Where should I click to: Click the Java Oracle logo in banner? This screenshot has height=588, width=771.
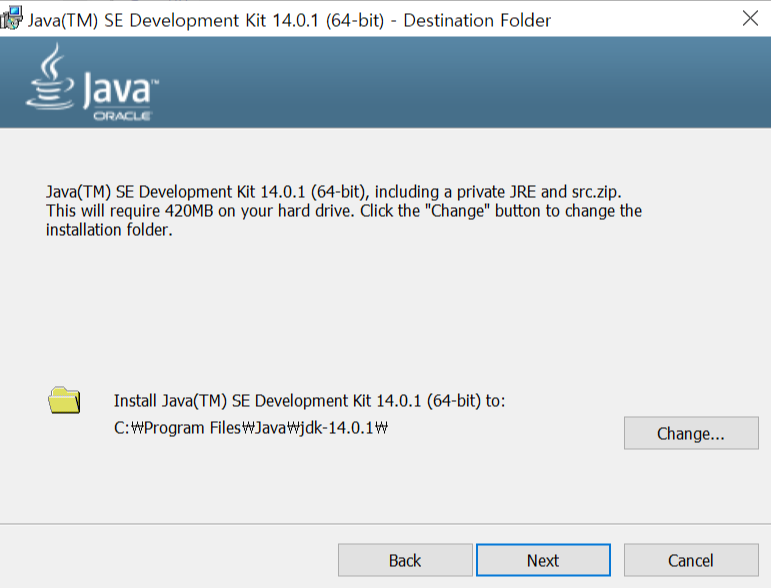92,82
